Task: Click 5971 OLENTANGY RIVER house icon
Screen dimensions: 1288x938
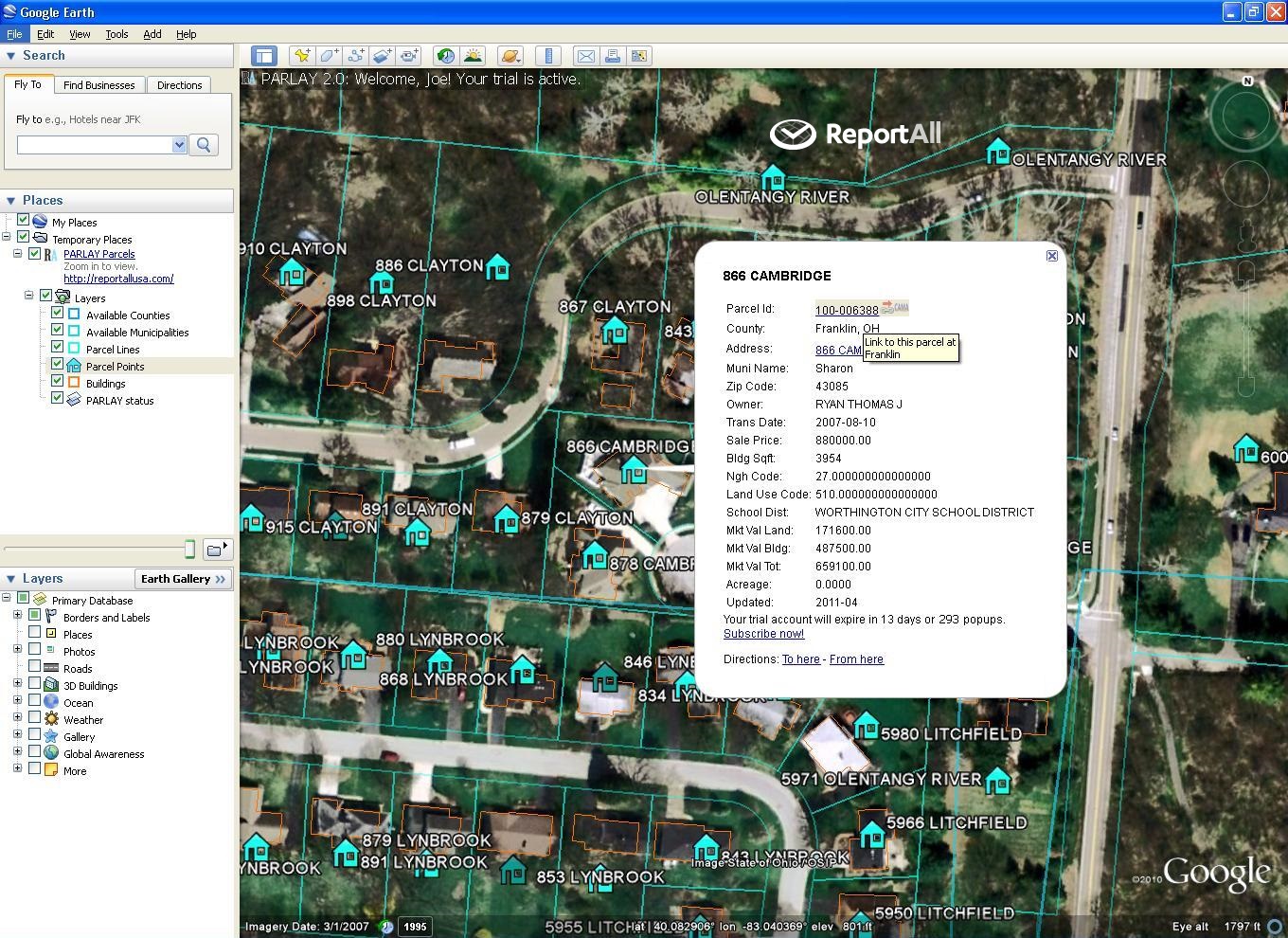Action: [x=997, y=781]
